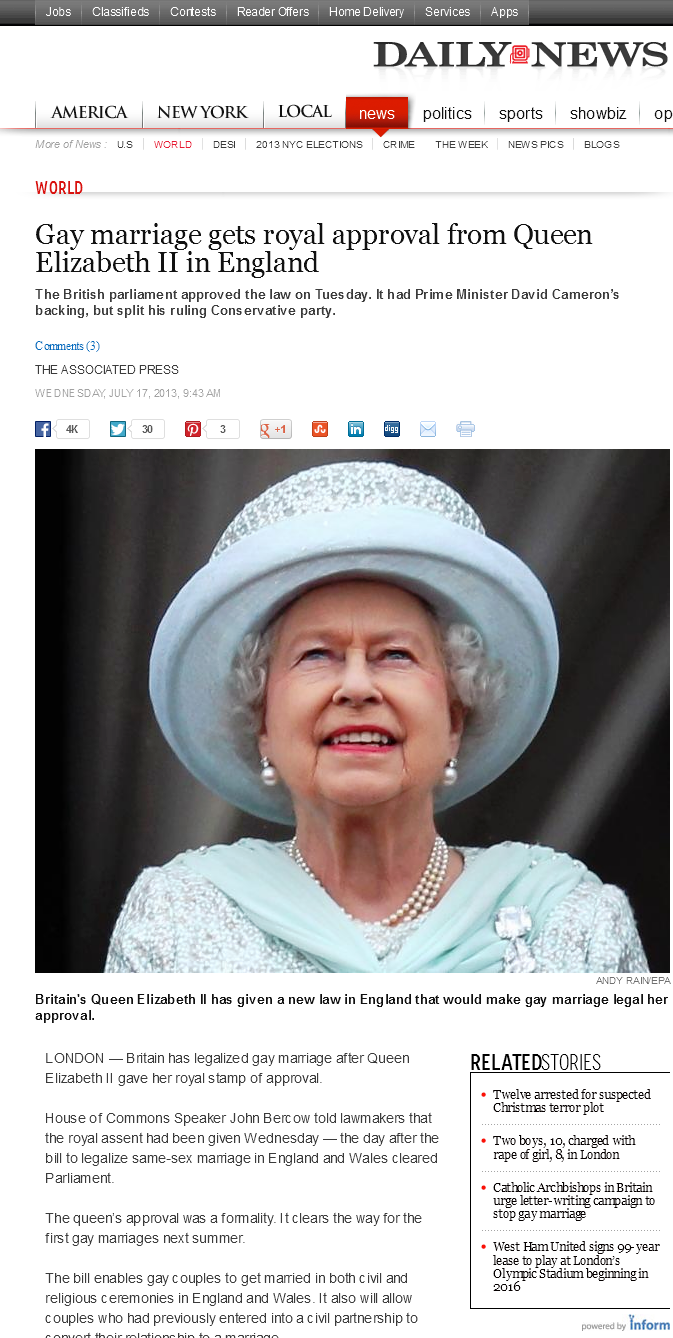
Task: Select the NEW YORK edition tab
Action: click(x=203, y=113)
